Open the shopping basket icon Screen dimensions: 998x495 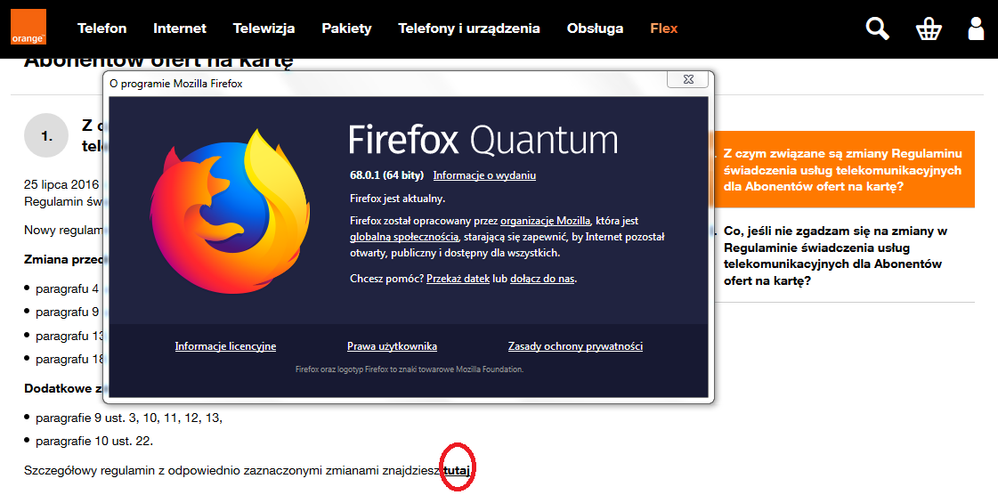928,29
